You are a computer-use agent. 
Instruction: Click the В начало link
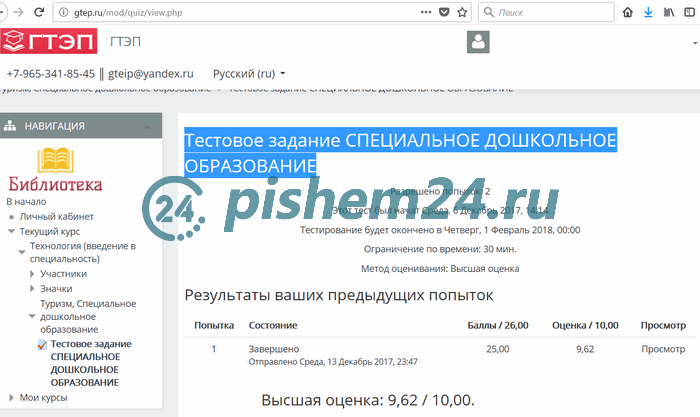click(25, 201)
